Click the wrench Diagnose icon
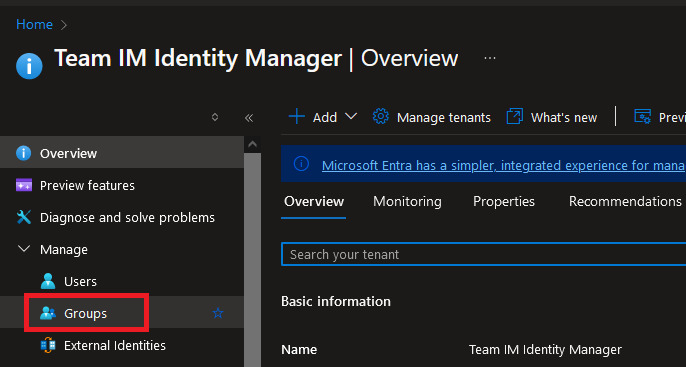 pyautogui.click(x=24, y=217)
